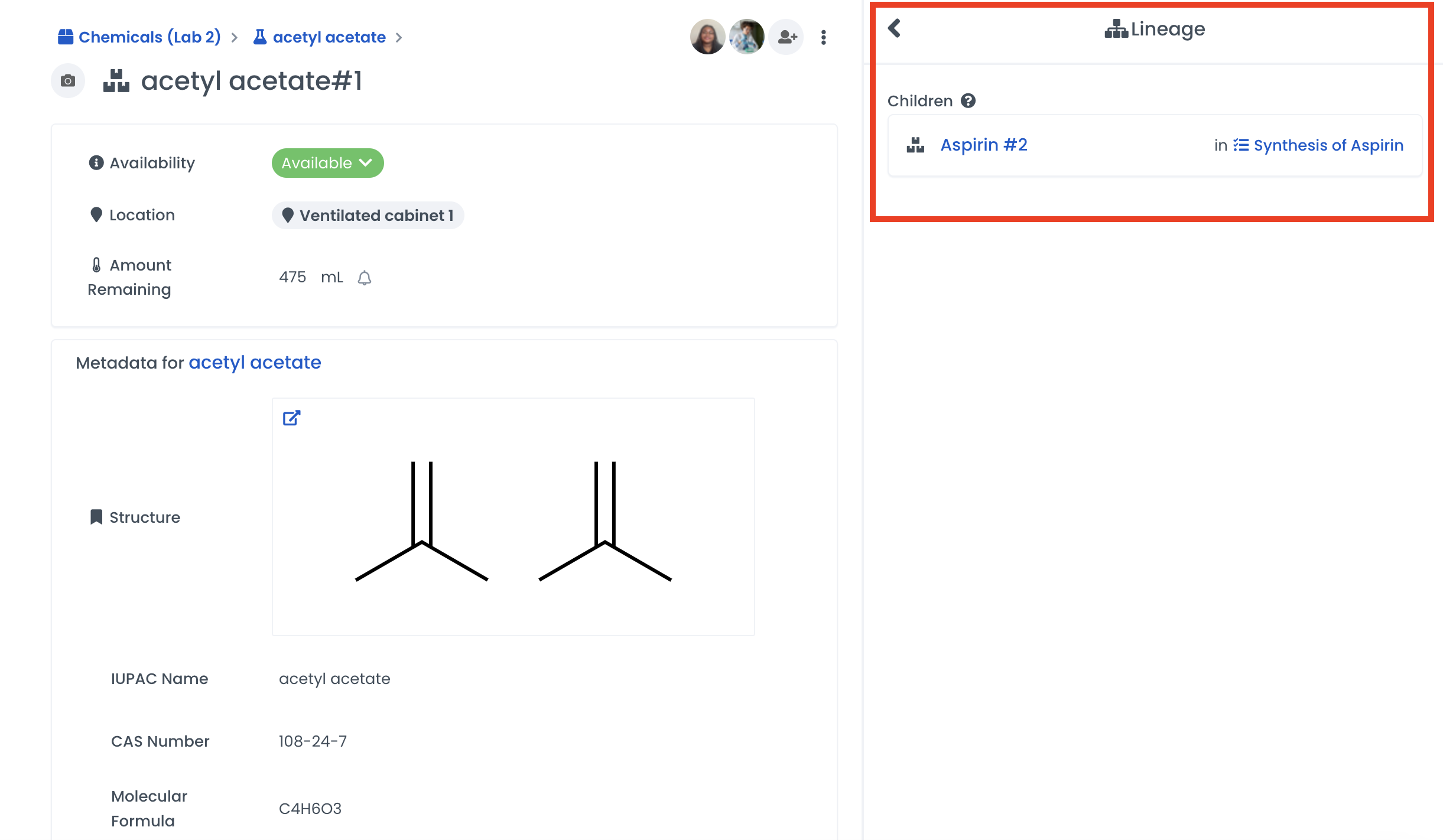Click the add collaborator icon
This screenshot has width=1443, height=840.
(786, 37)
